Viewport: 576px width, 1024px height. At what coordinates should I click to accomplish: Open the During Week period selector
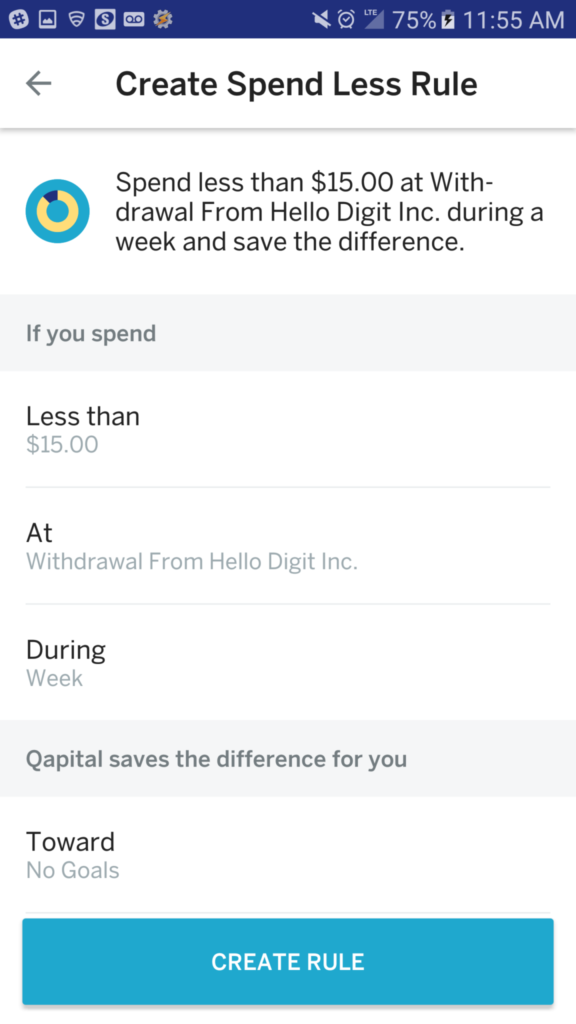tap(288, 662)
